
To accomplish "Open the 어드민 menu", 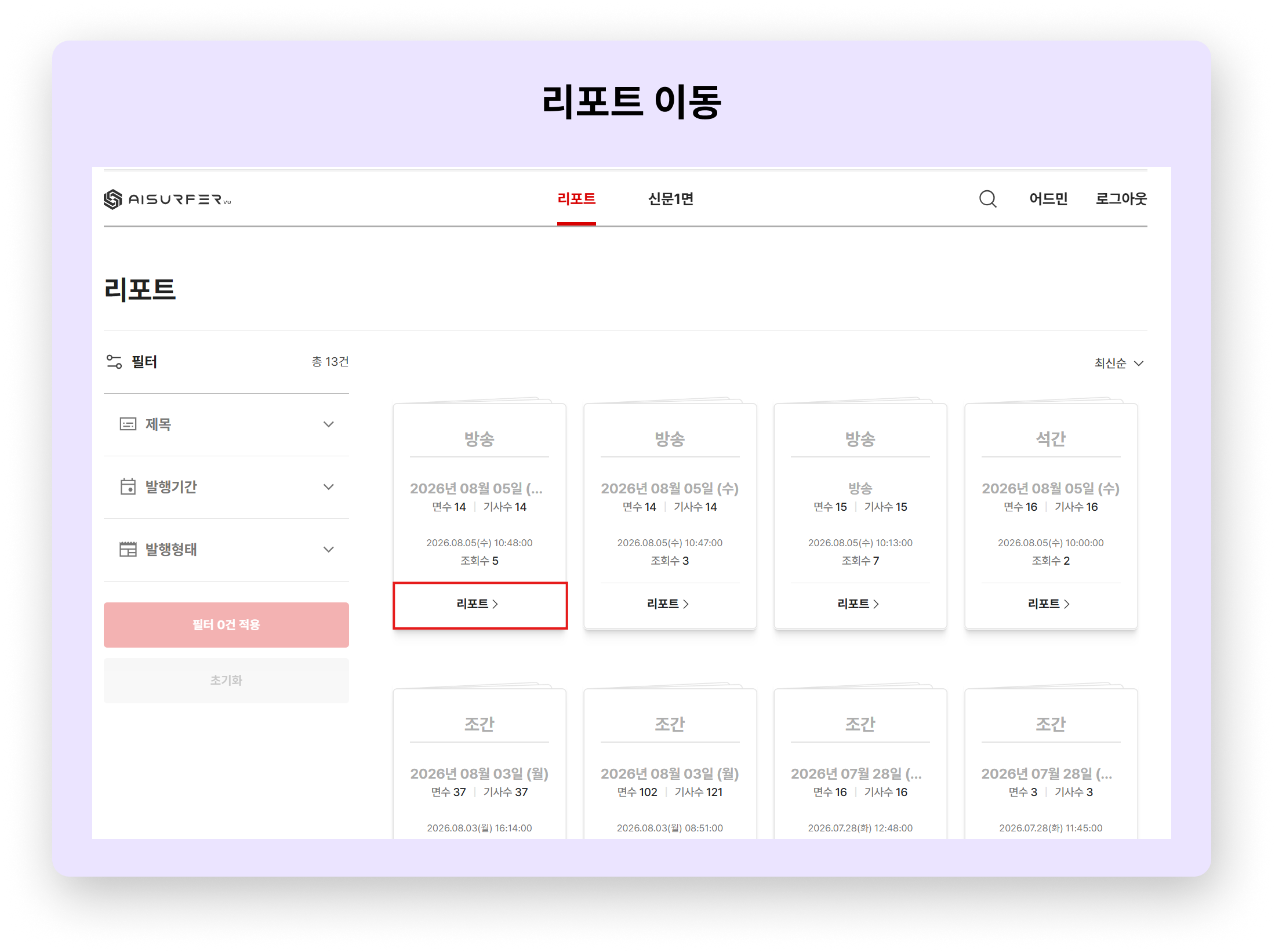I will point(1048,199).
